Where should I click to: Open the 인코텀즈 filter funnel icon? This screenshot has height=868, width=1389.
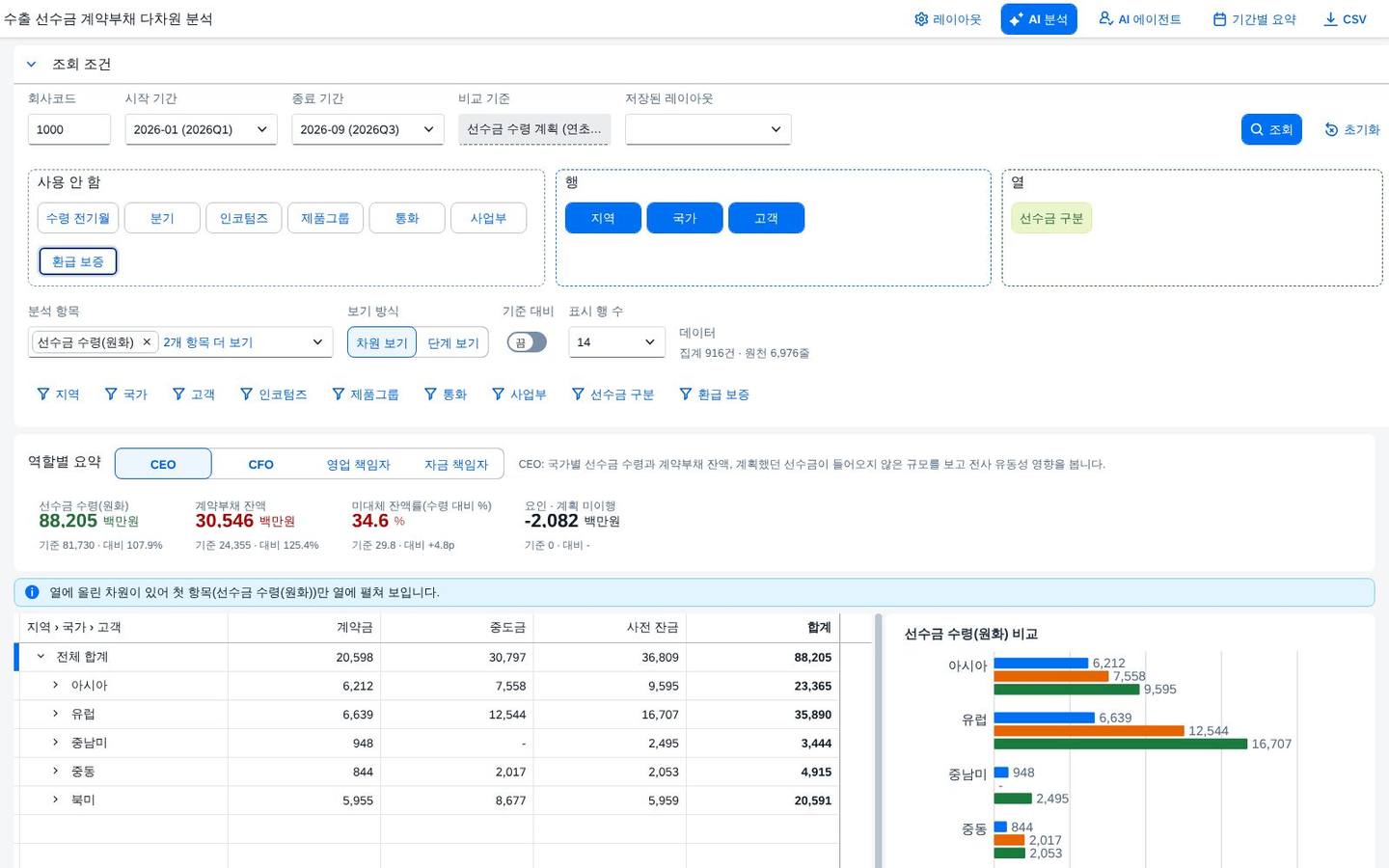[x=247, y=393]
